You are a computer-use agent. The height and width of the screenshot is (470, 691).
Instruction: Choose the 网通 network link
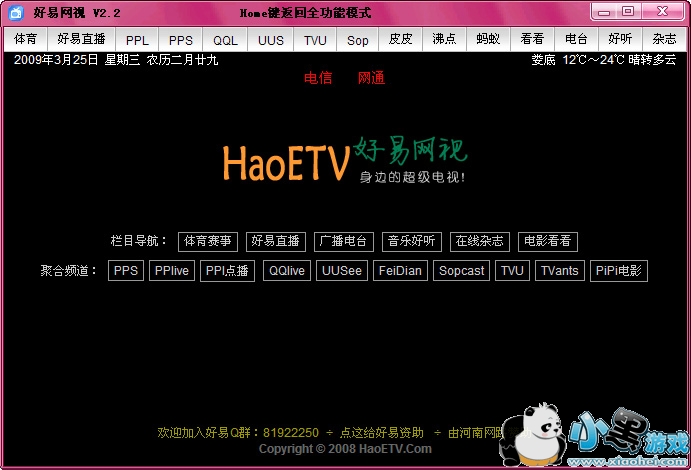pos(371,78)
